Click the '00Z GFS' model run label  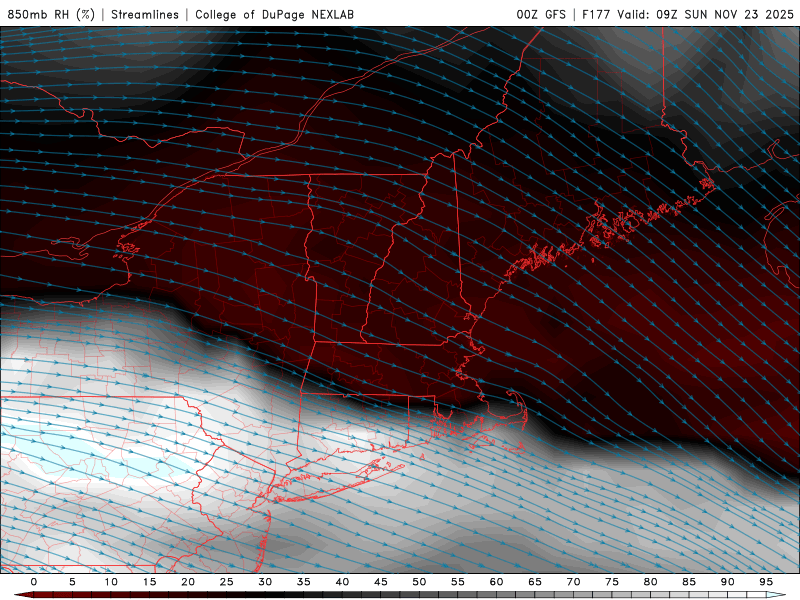(x=541, y=14)
